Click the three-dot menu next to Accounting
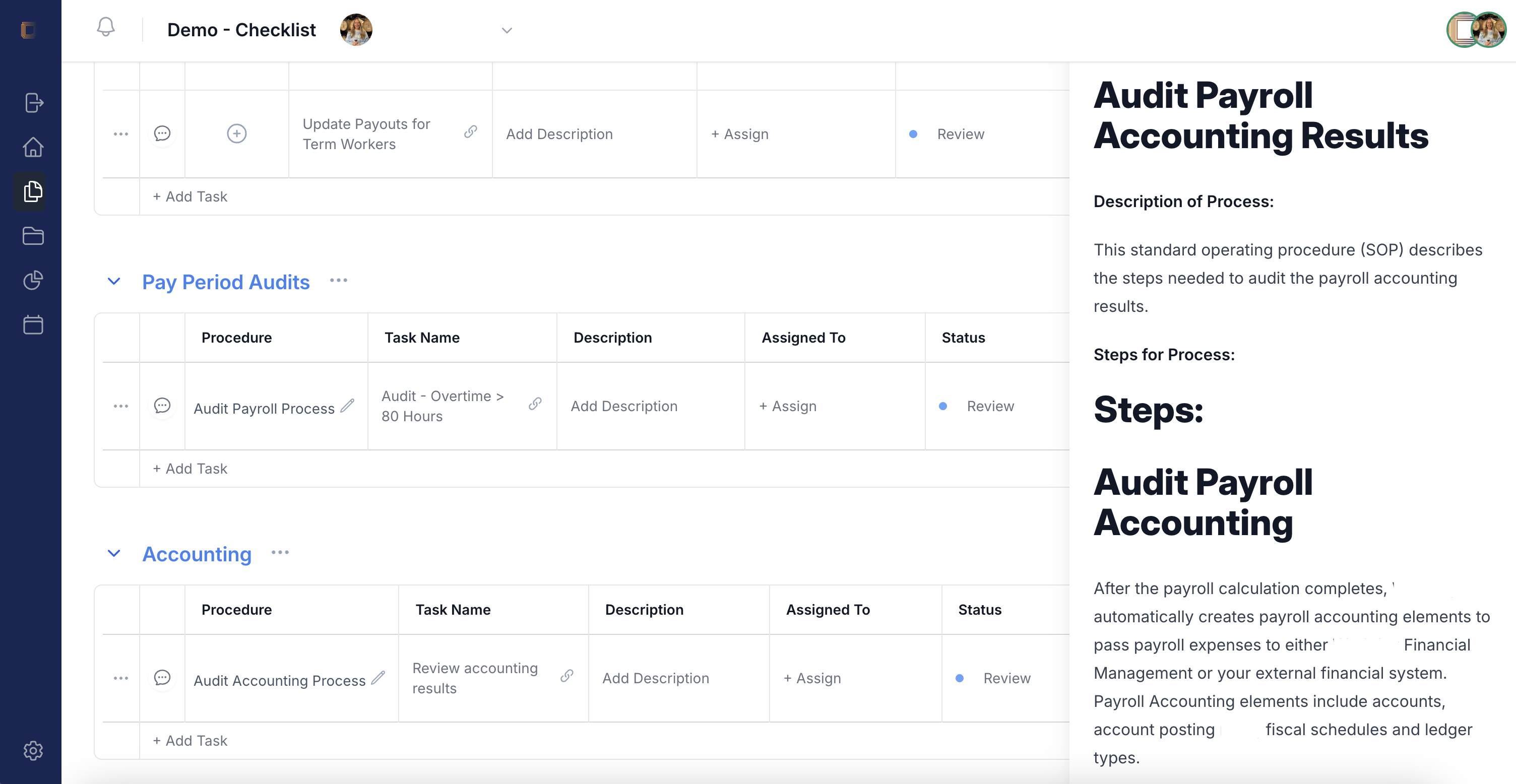The width and height of the screenshot is (1516, 784). point(279,553)
